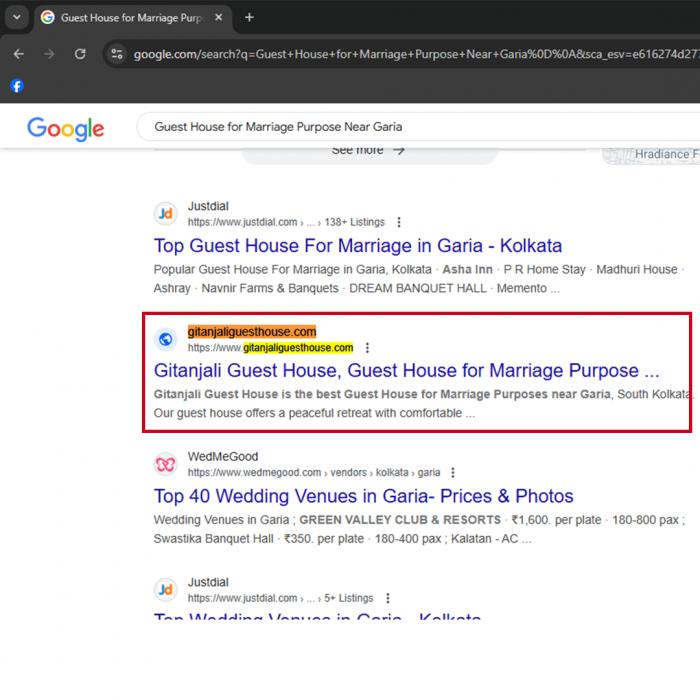Click the Asha Inn snippet text
The height and width of the screenshot is (700, 700).
(x=467, y=270)
